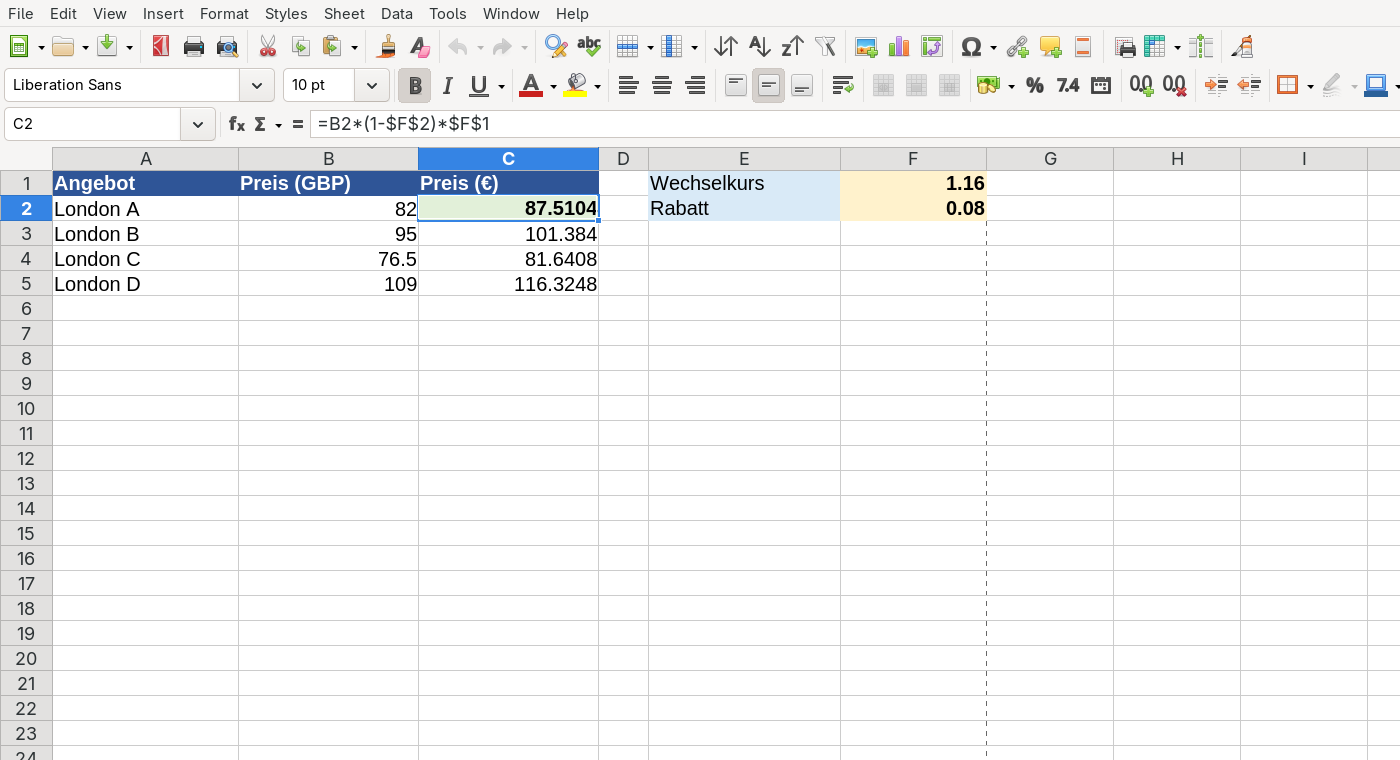
Task: Format the cell as number
Action: point(1068,86)
